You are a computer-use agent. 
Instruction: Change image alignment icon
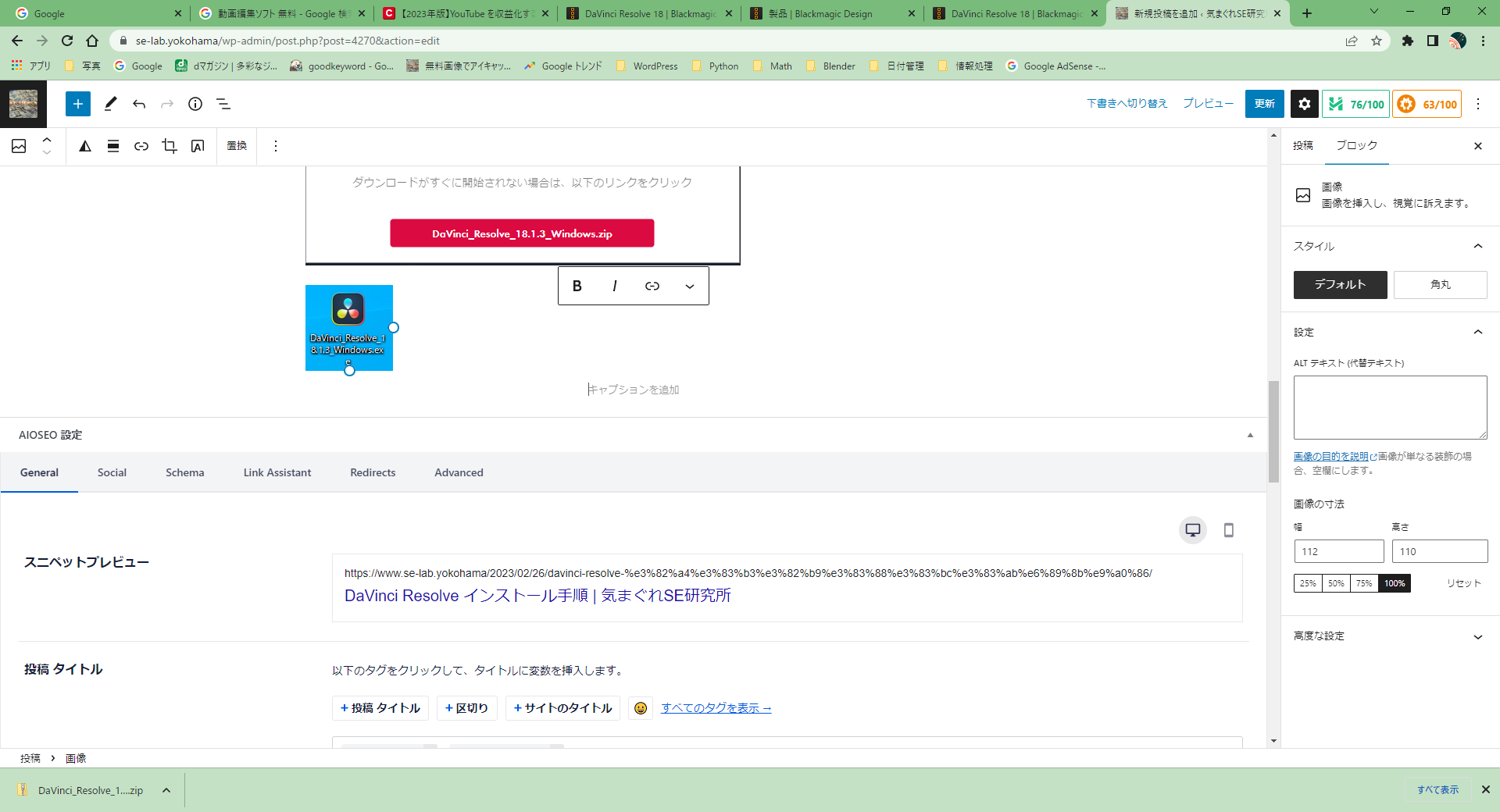[x=113, y=146]
